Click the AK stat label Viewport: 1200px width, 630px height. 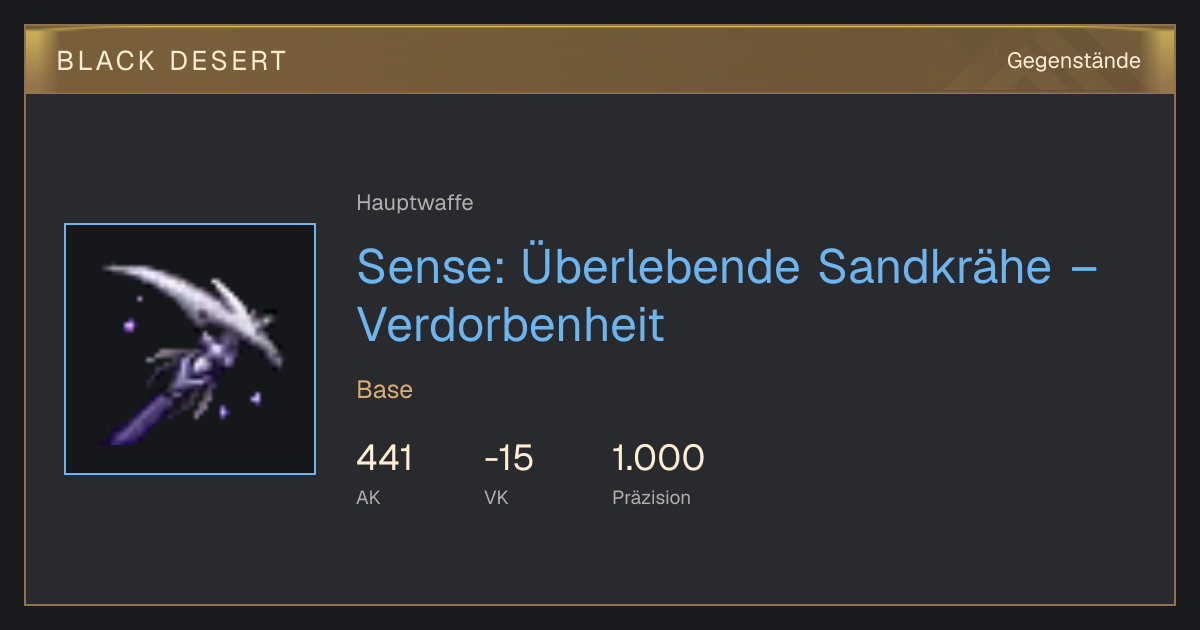(x=369, y=497)
